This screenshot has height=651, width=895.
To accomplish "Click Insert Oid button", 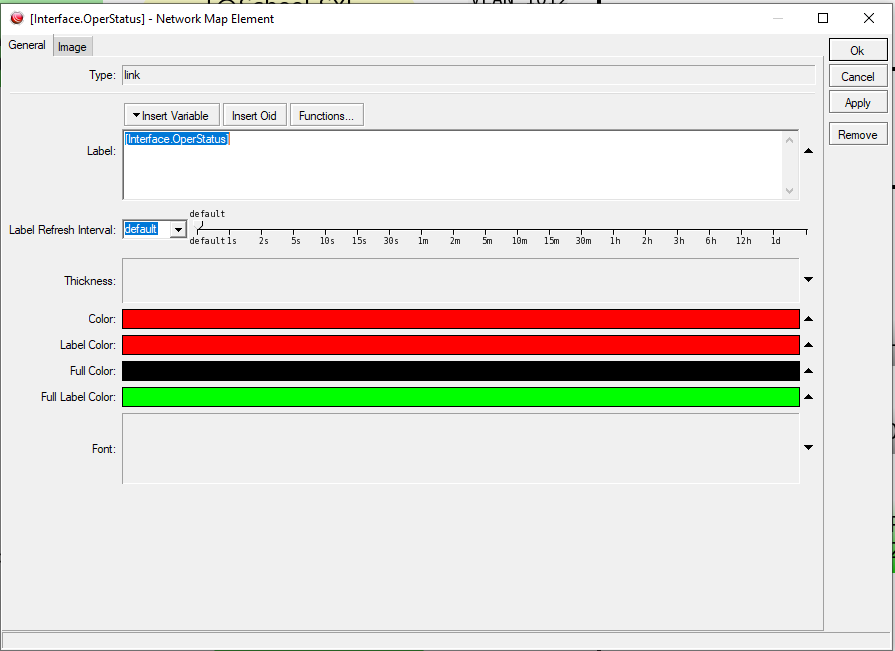I will pyautogui.click(x=254, y=115).
